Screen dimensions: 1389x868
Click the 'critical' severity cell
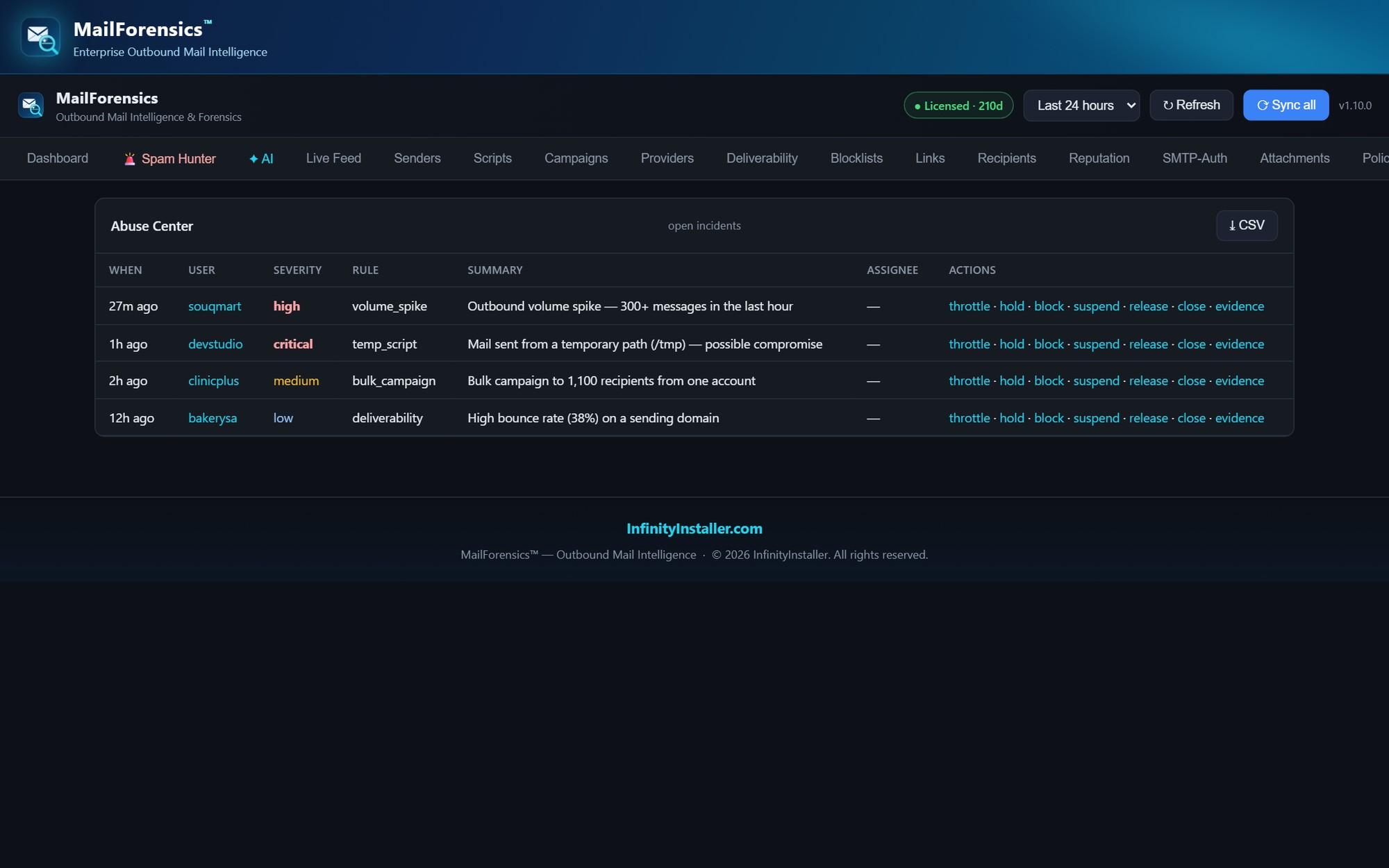(x=293, y=344)
